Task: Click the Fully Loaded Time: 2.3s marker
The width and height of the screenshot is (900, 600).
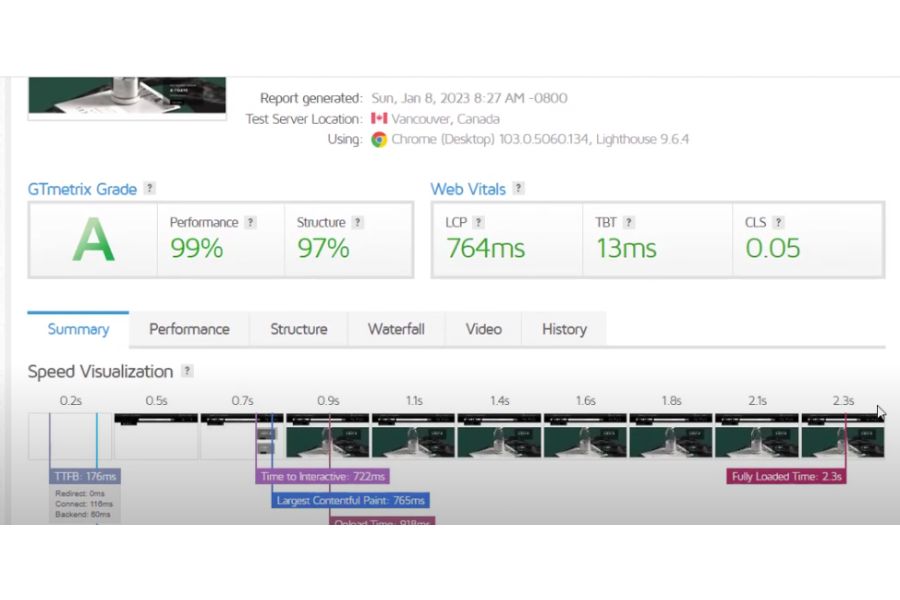Action: click(x=787, y=477)
